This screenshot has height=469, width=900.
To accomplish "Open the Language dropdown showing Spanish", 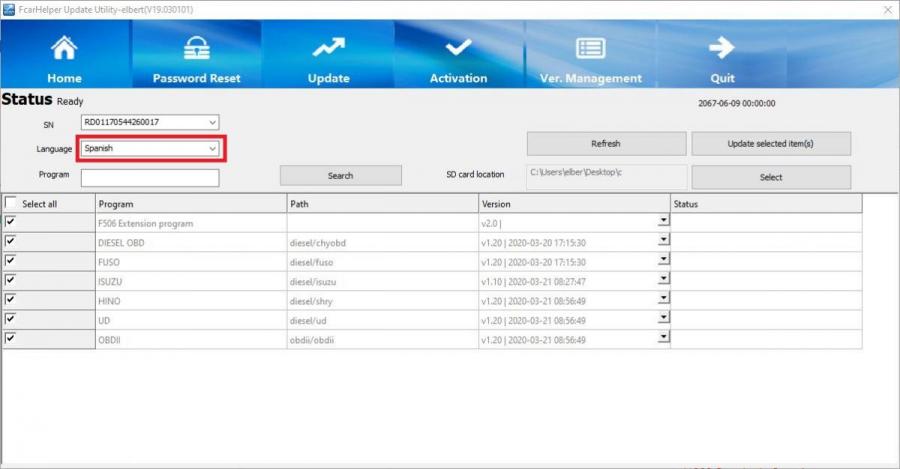I will point(212,148).
